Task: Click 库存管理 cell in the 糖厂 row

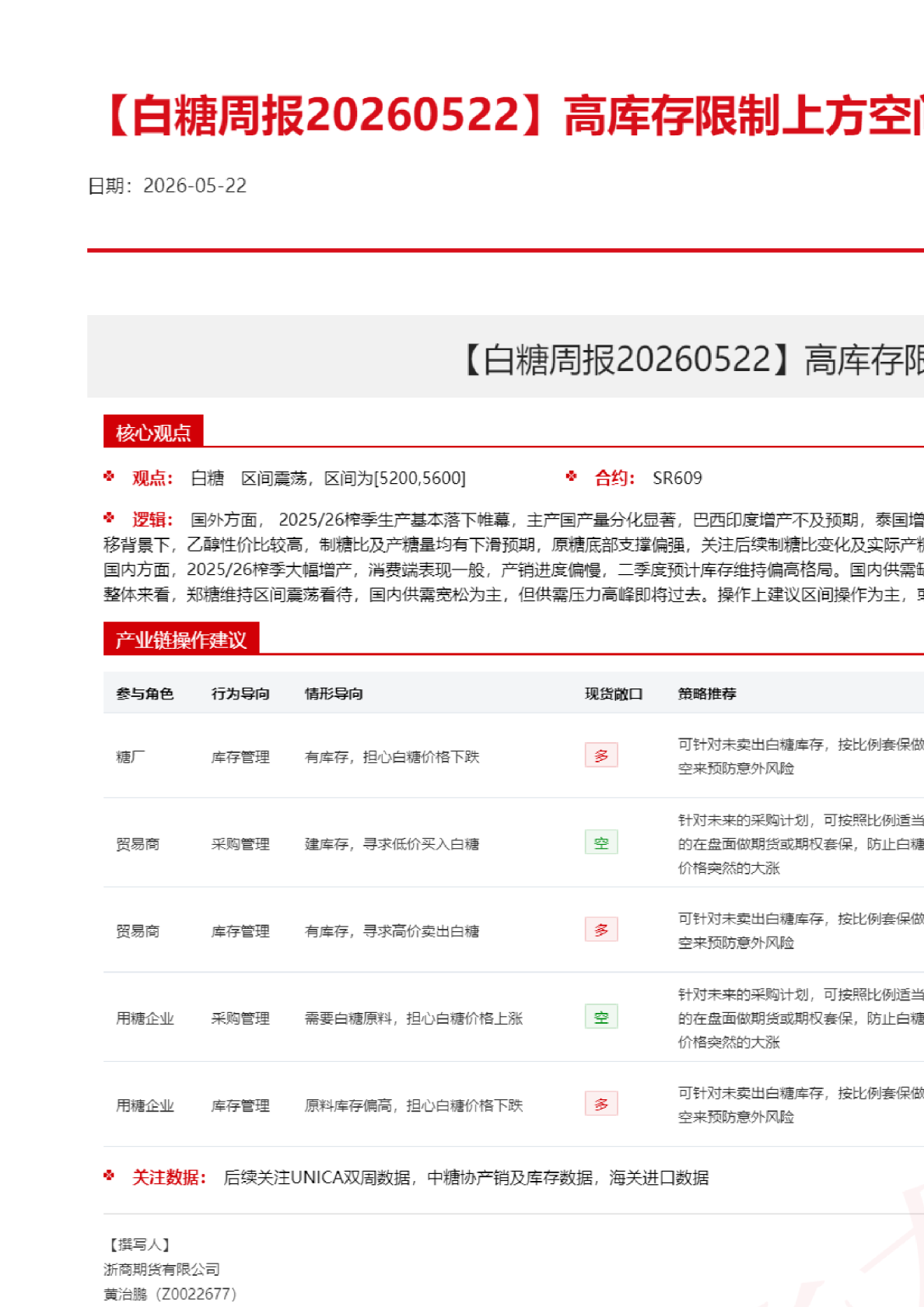Action: [240, 757]
